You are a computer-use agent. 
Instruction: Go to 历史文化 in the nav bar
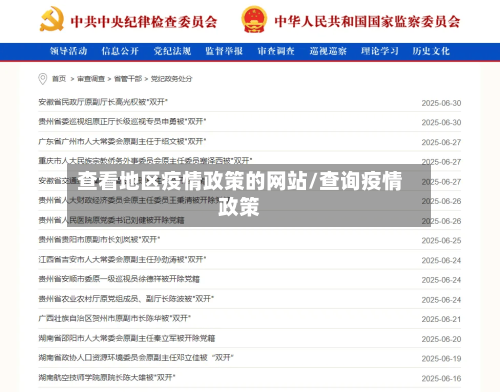click(x=431, y=51)
